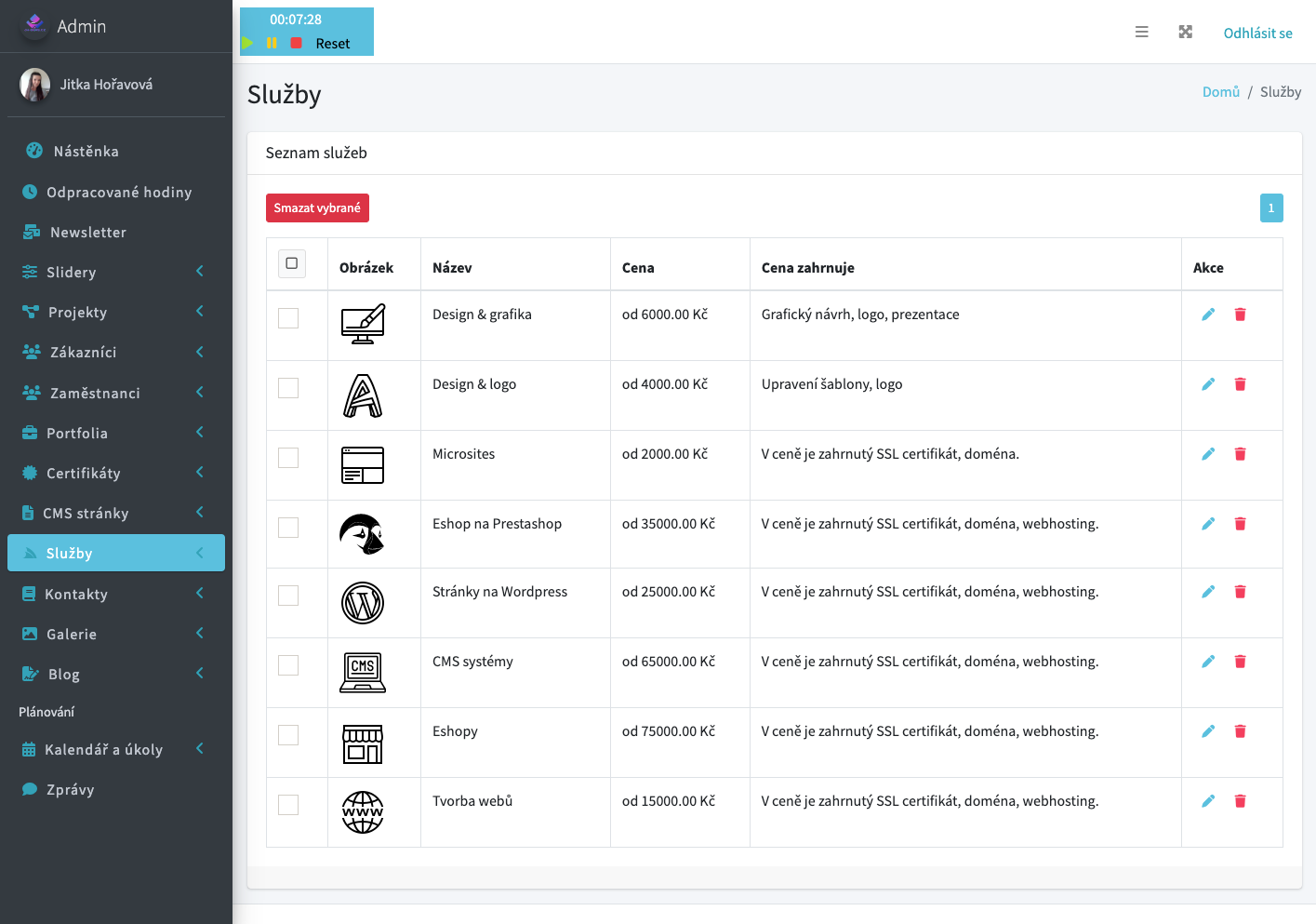The height and width of the screenshot is (924, 1316).
Task: Stop the timer with red square
Action: (x=296, y=43)
